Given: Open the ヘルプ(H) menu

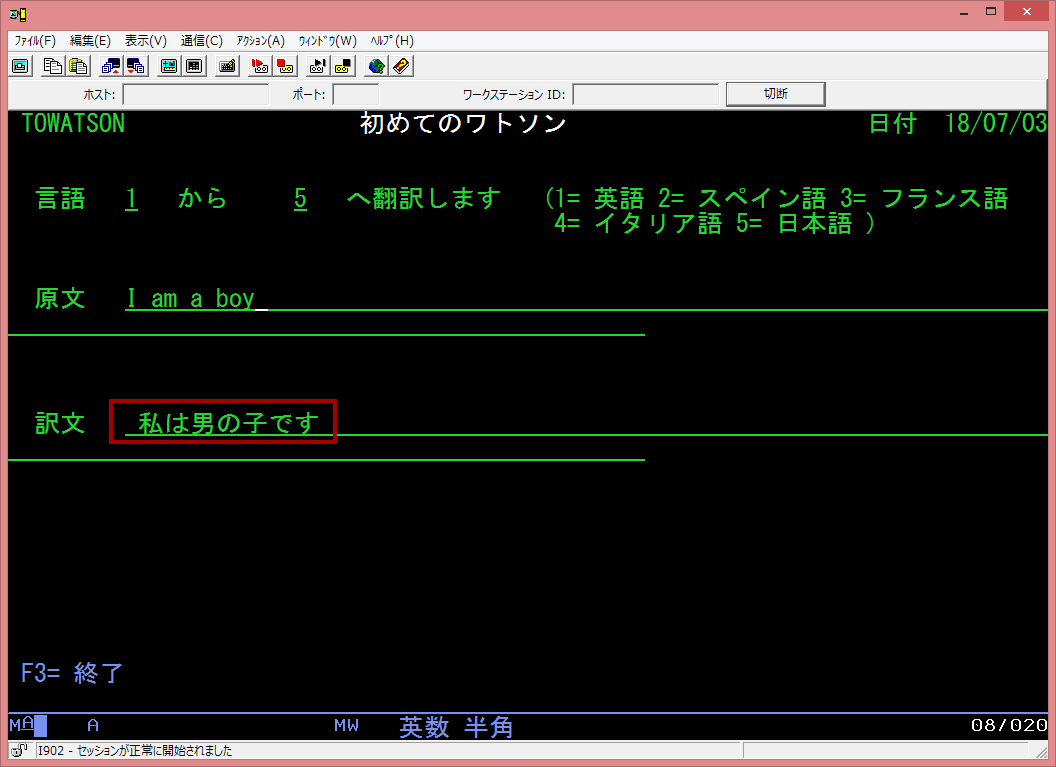Looking at the screenshot, I should (391, 41).
